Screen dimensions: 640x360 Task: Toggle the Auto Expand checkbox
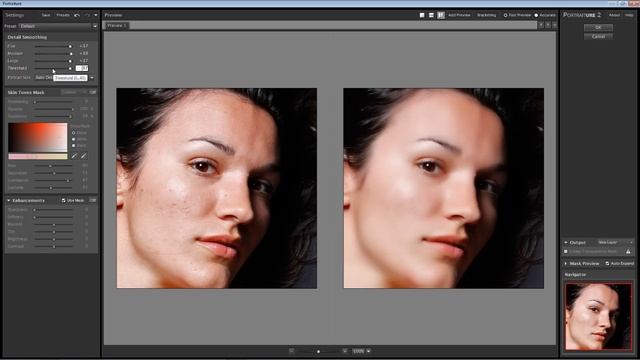tap(607, 264)
